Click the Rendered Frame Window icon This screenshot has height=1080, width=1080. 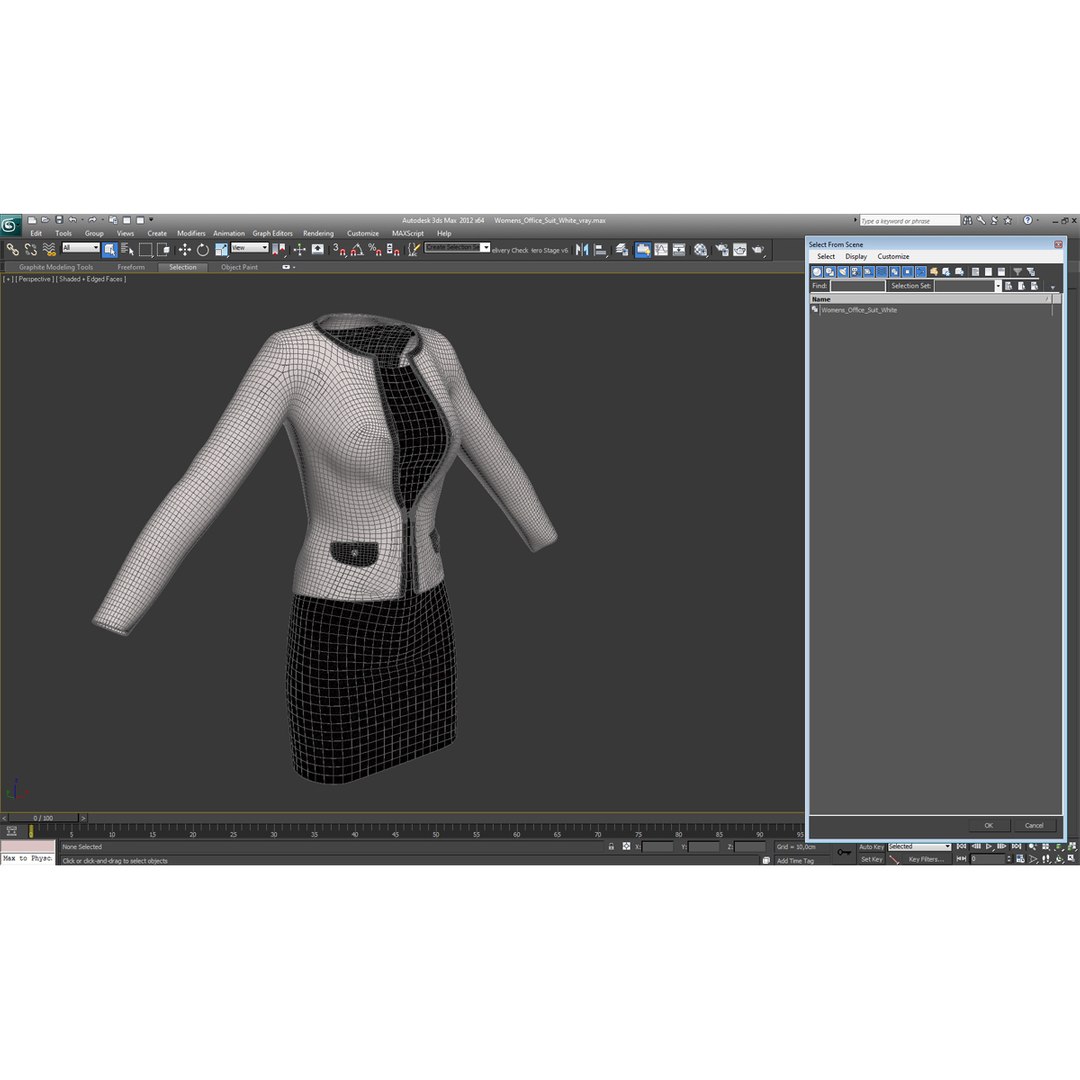coord(740,249)
